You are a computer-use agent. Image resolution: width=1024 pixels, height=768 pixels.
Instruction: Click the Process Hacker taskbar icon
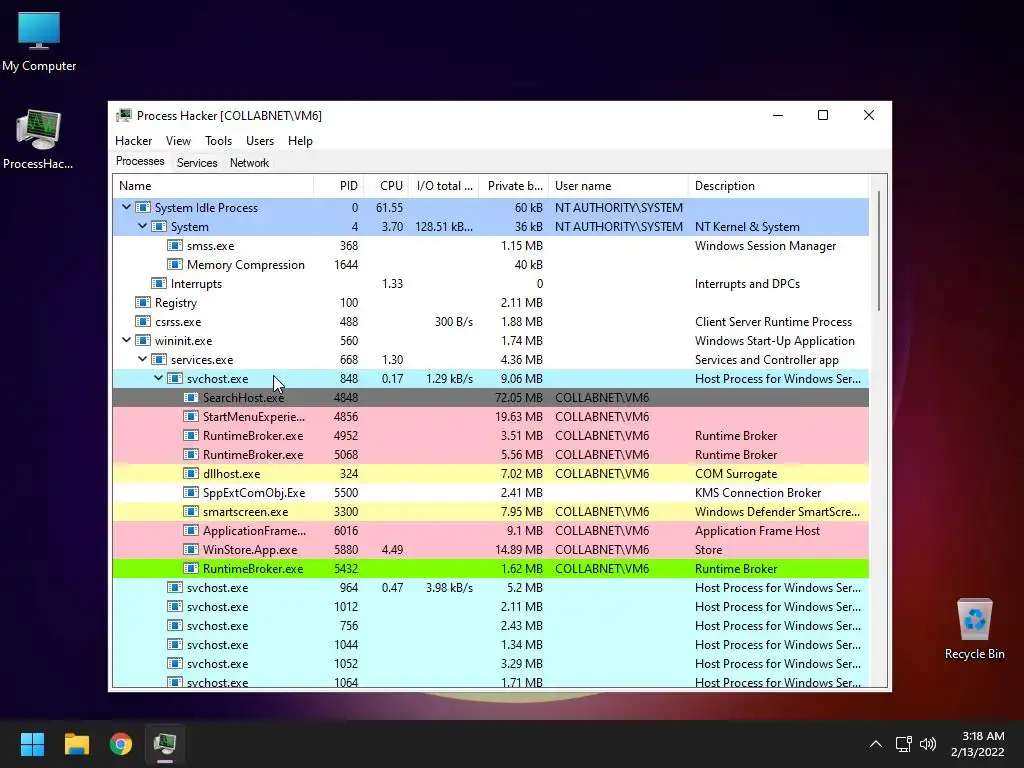point(165,744)
